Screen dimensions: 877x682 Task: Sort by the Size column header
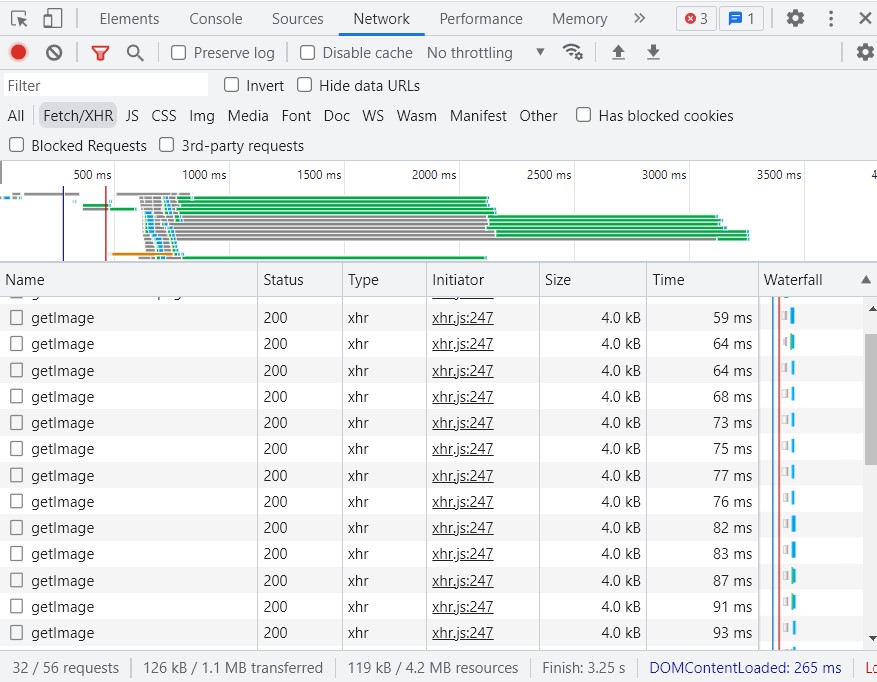(593, 280)
